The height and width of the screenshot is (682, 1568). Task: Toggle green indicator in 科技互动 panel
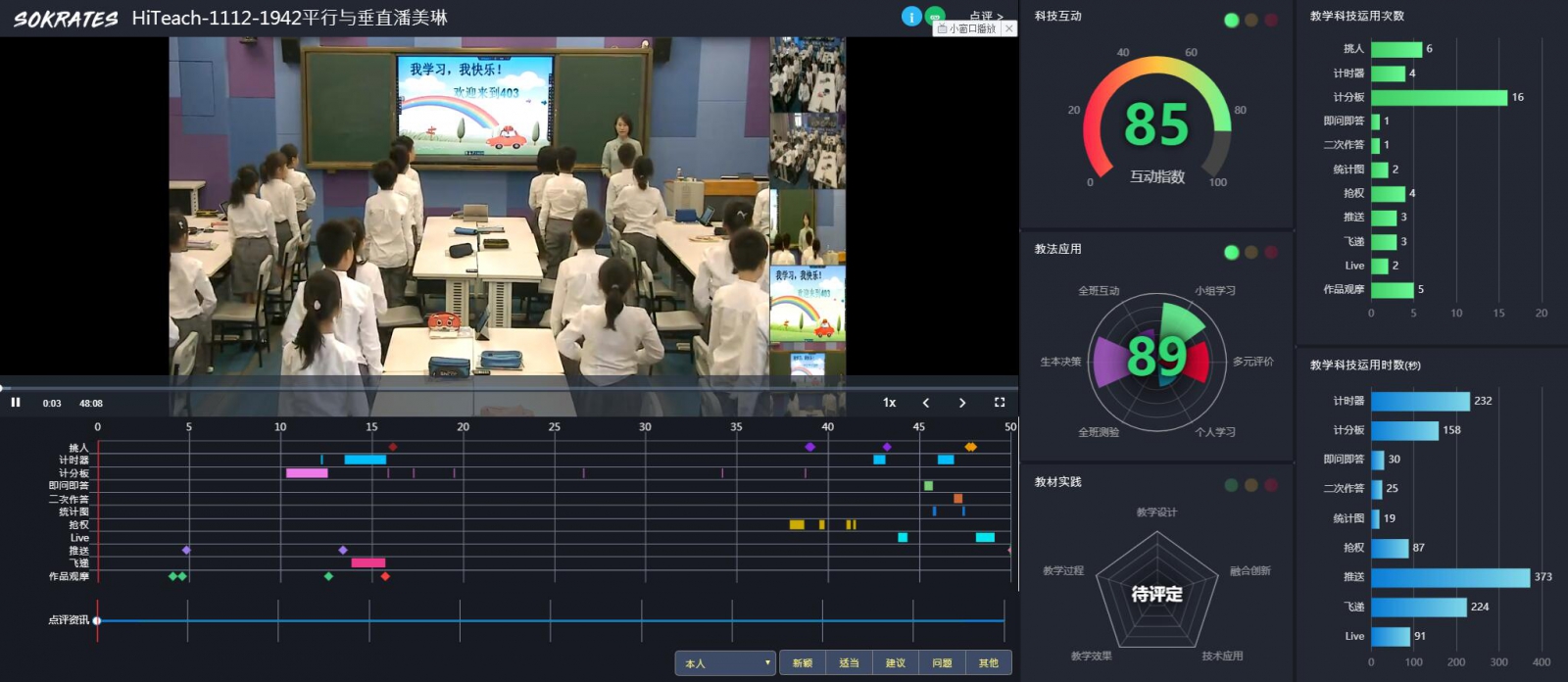[1232, 20]
